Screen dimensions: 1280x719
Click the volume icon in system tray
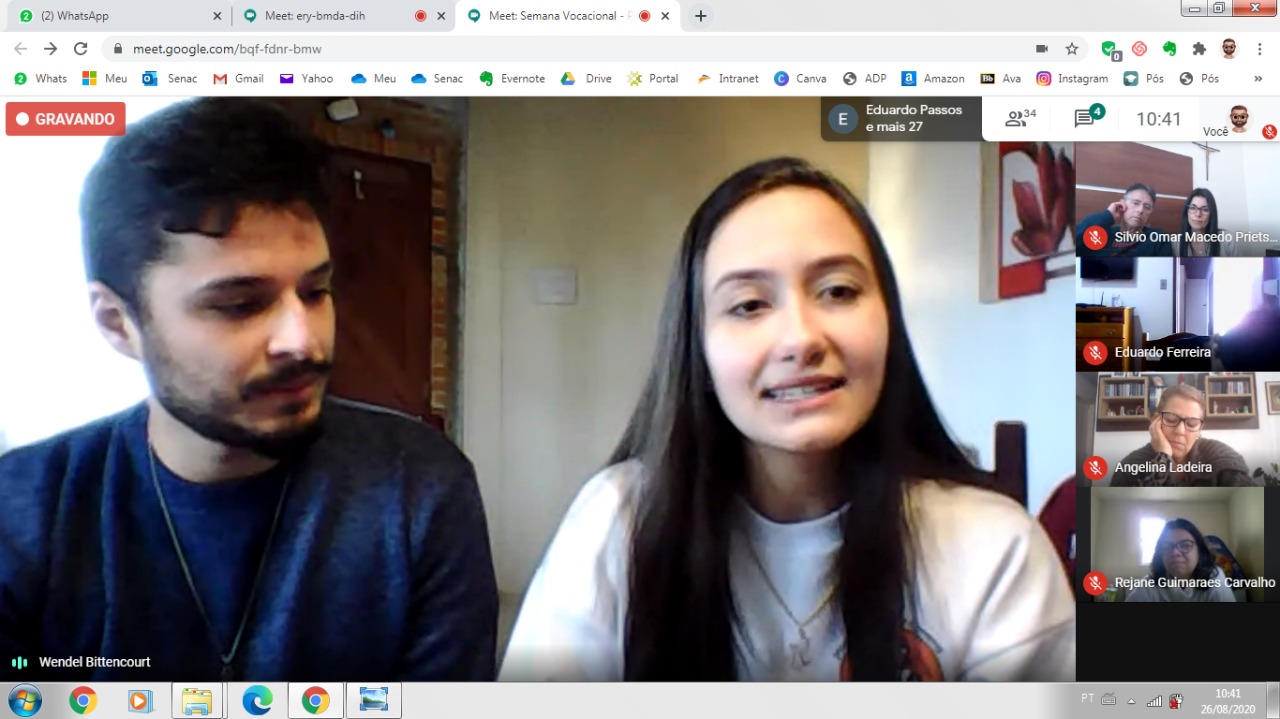click(x=1176, y=700)
